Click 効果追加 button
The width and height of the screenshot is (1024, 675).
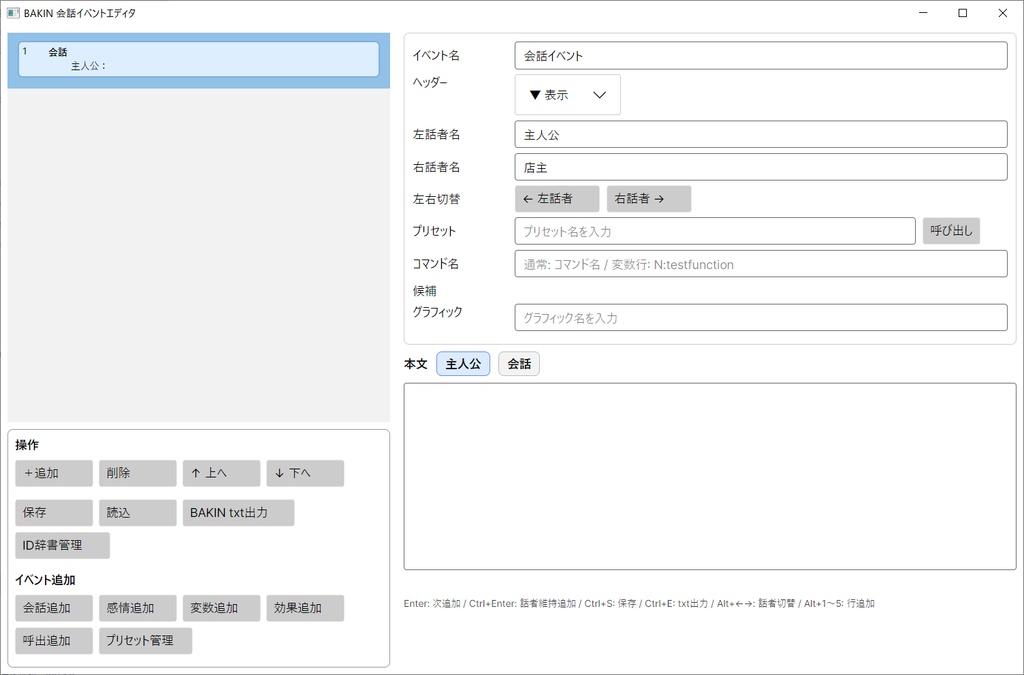(305, 608)
